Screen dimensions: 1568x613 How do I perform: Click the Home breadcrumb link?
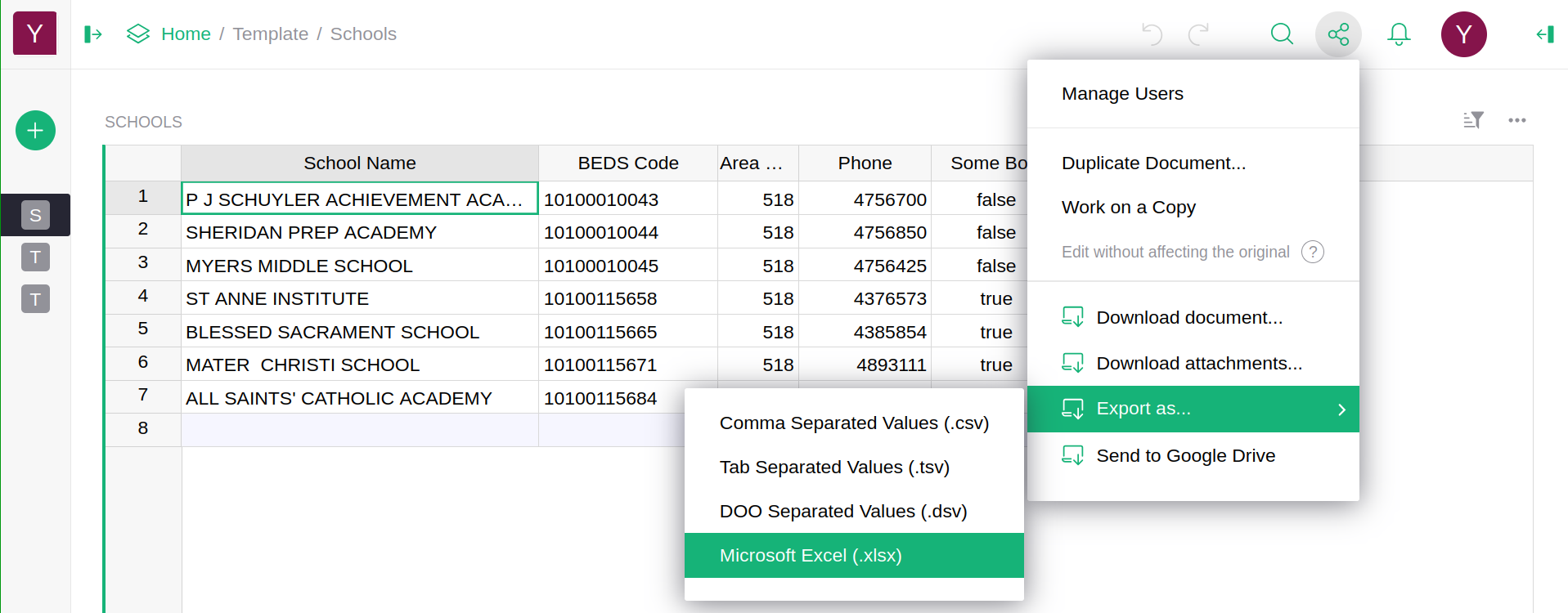tap(186, 34)
